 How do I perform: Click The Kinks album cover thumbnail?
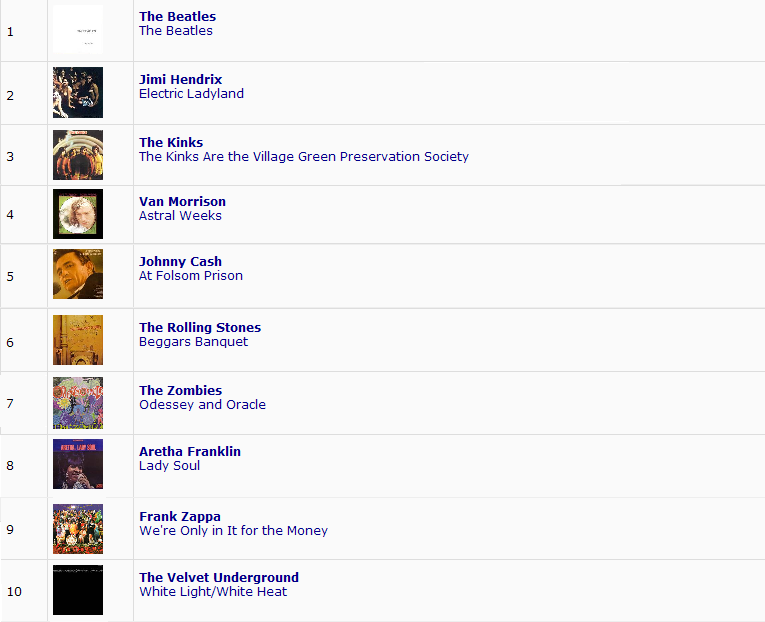tap(78, 155)
